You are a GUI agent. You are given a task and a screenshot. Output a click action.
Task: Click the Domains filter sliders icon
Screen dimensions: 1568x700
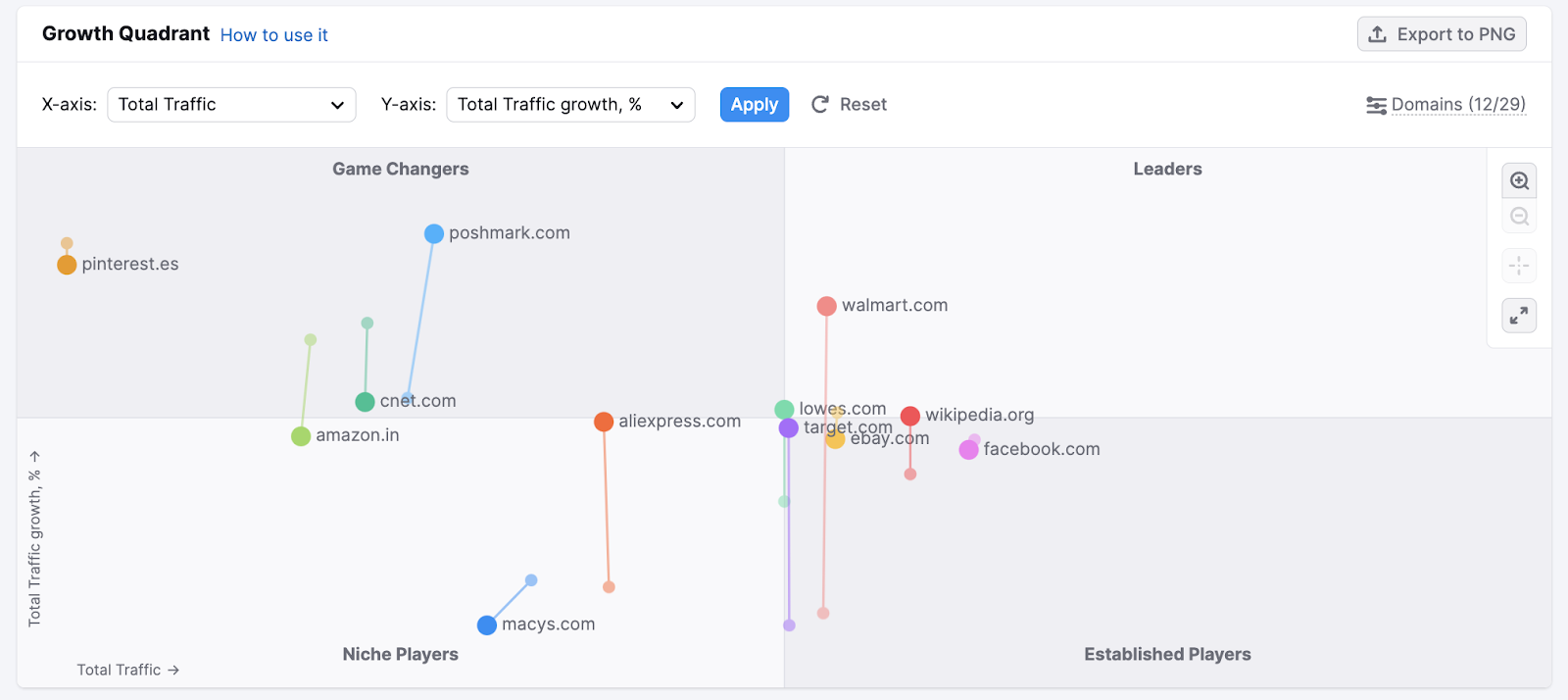point(1376,105)
